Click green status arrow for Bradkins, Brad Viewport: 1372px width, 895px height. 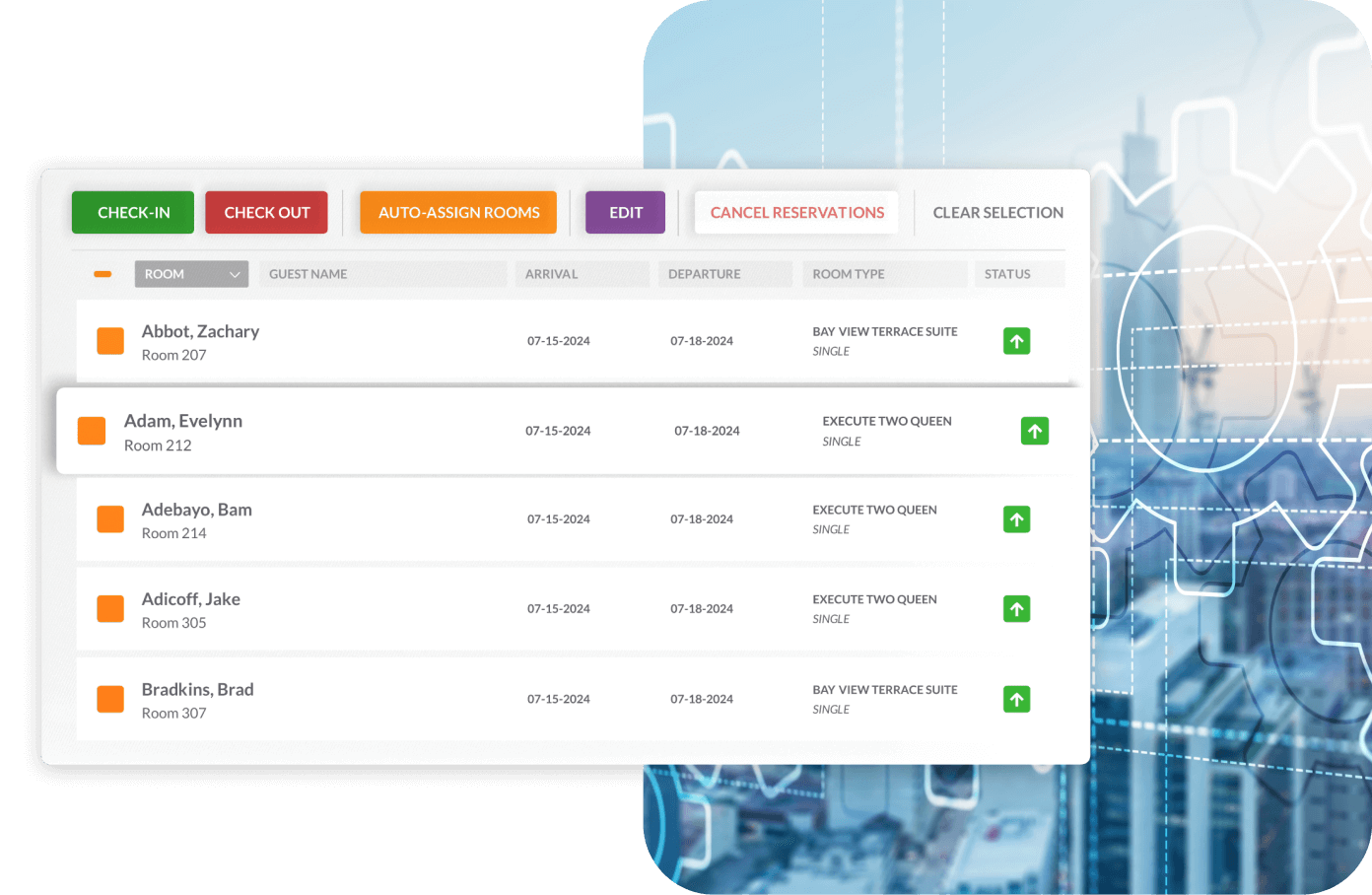coord(1016,699)
